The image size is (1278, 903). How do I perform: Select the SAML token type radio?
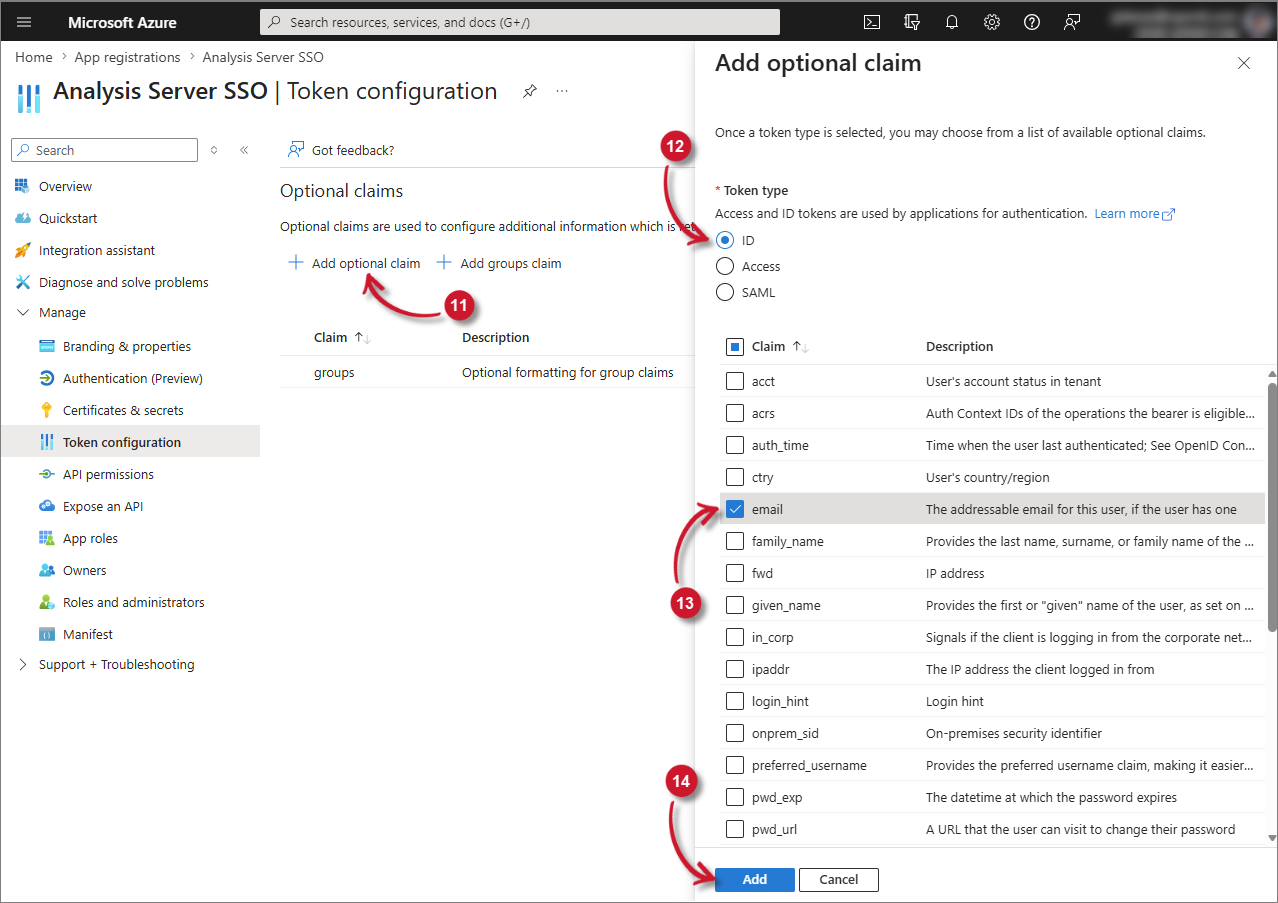pyautogui.click(x=725, y=292)
